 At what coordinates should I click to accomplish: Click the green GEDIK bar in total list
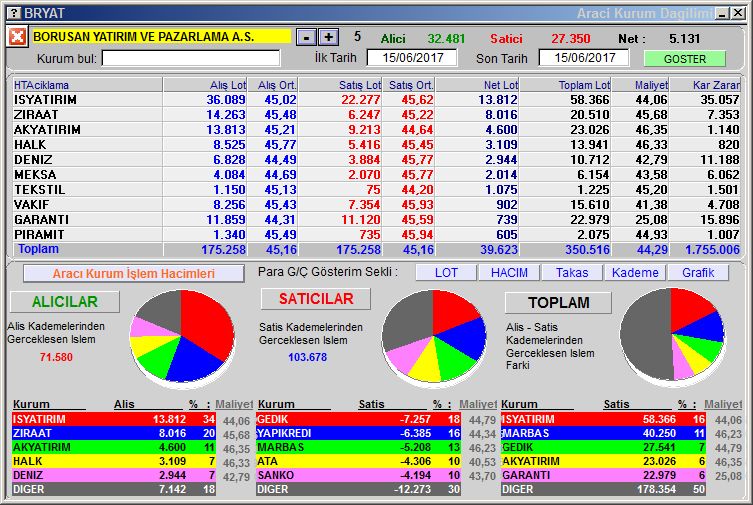[x=603, y=447]
